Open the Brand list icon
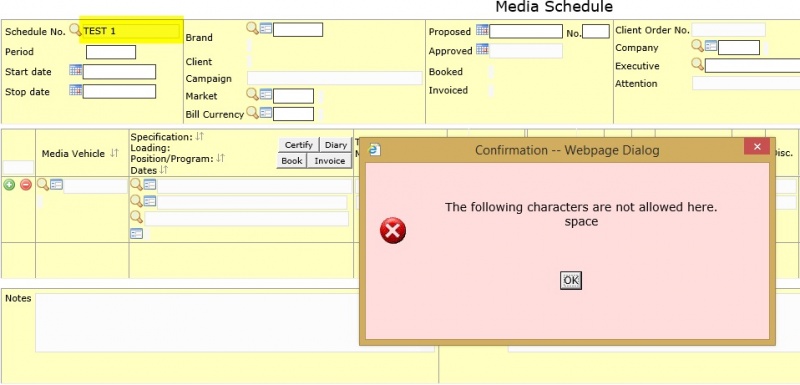The image size is (800, 385). (x=266, y=29)
